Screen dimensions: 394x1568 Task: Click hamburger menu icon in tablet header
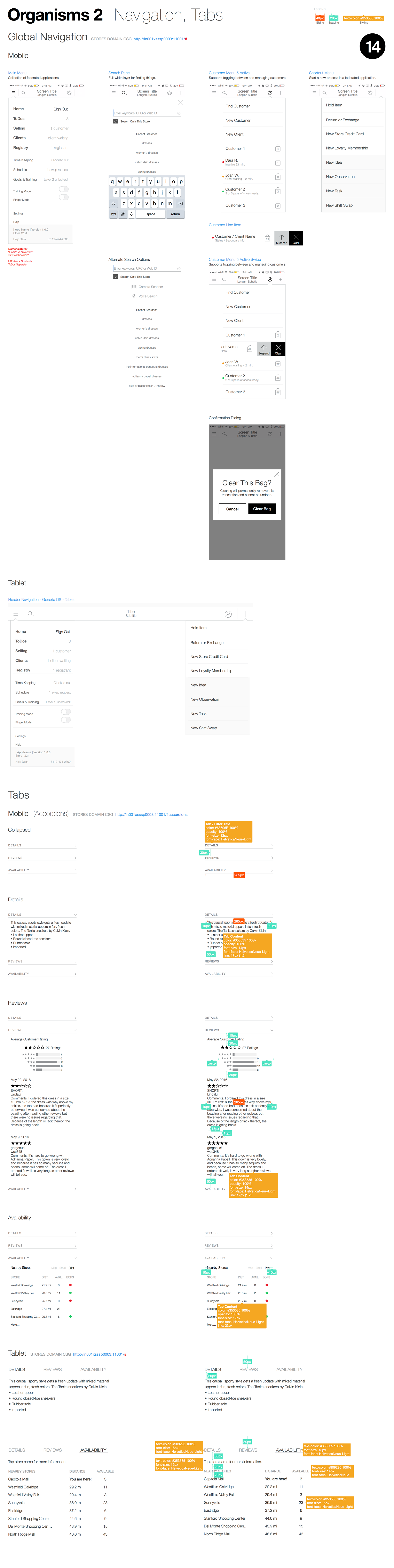(16, 614)
